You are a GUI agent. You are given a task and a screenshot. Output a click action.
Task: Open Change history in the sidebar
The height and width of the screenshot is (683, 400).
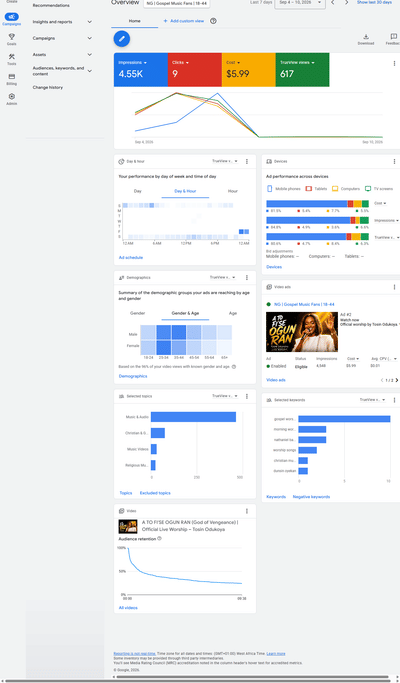(47, 88)
